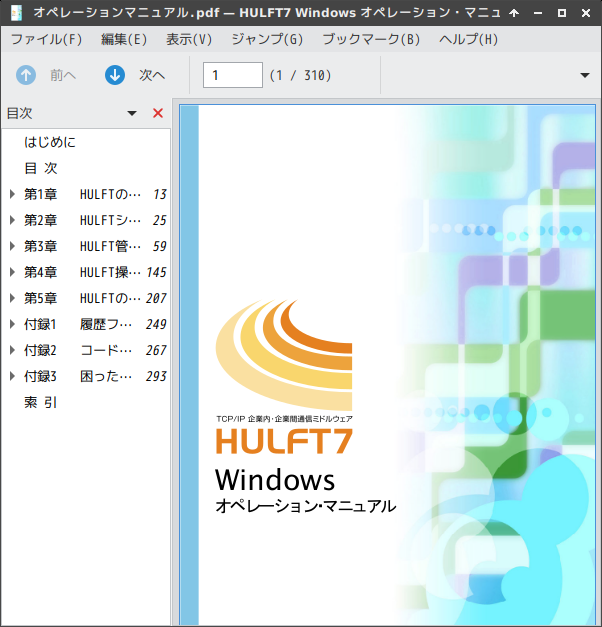Click the 次へ button label

point(152,75)
